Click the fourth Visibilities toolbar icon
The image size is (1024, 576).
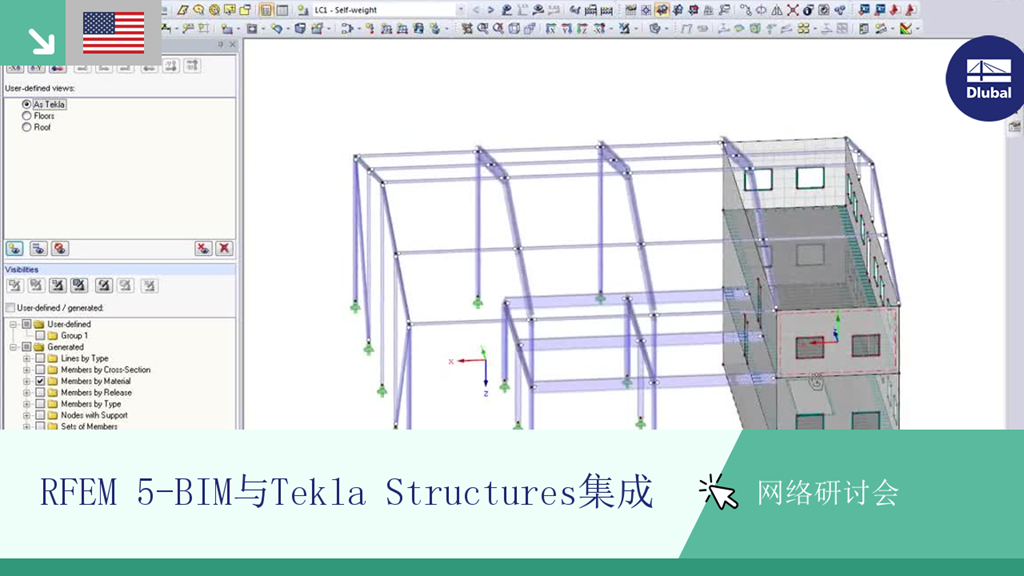tap(79, 285)
